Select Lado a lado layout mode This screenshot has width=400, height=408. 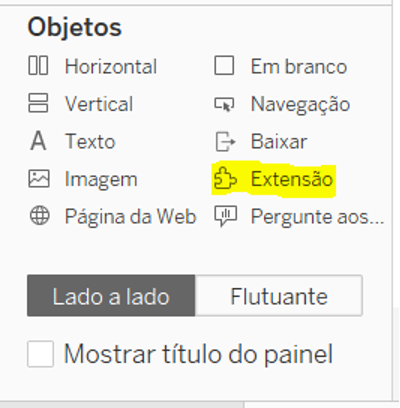click(111, 296)
